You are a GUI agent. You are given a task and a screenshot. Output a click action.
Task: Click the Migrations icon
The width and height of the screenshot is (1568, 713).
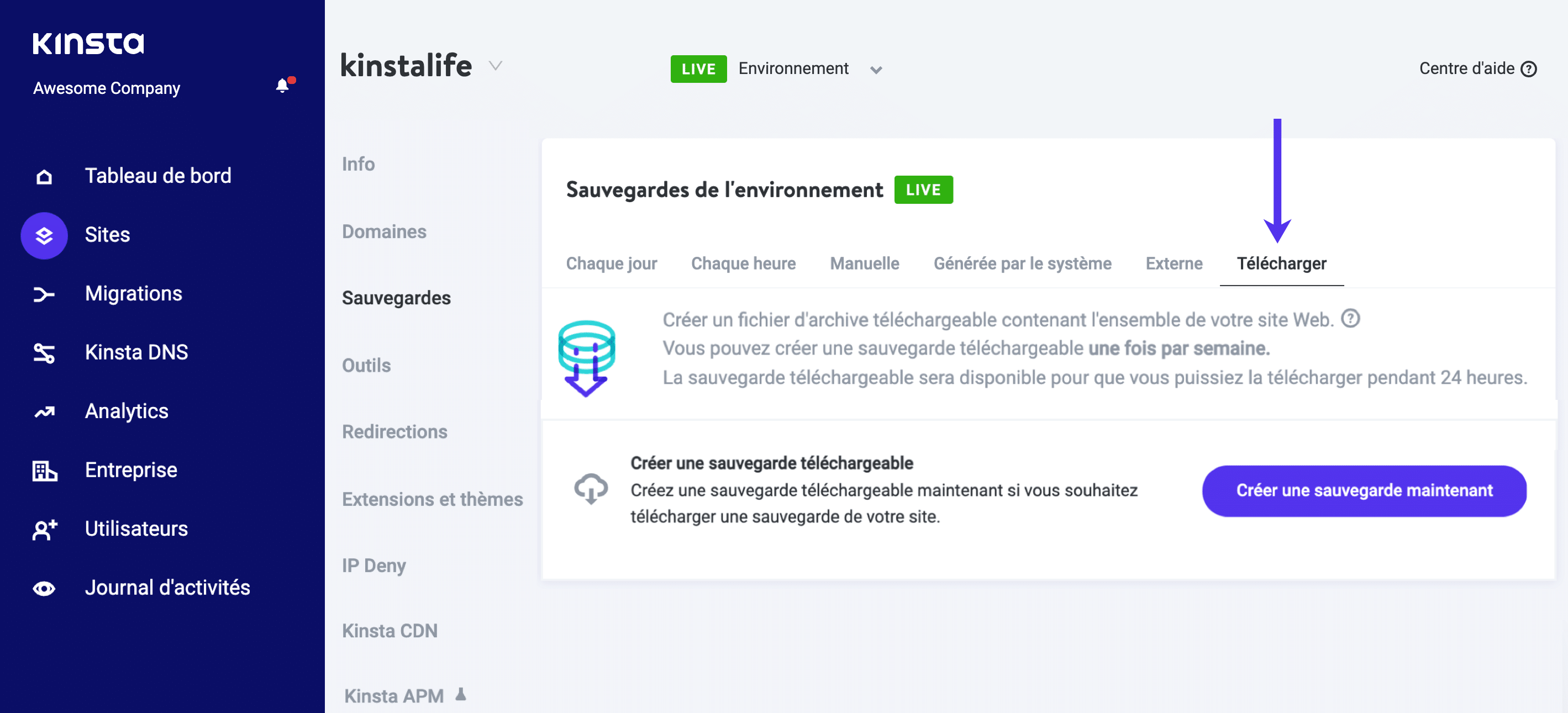(44, 294)
